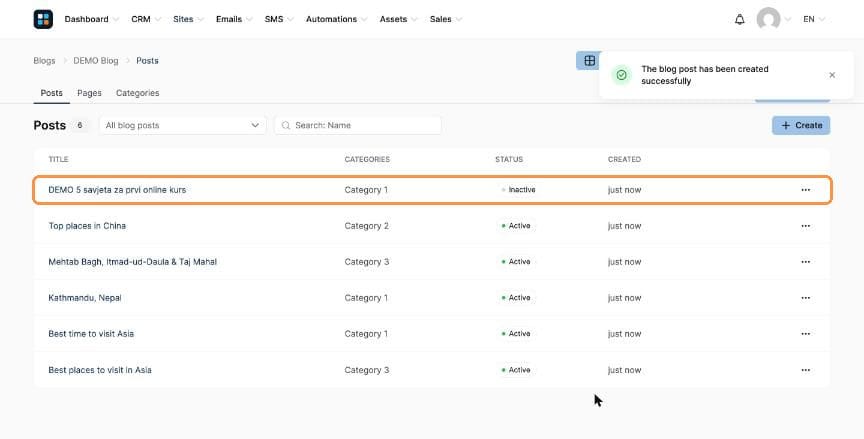
Task: Open options menu for Mehtab Bagh post
Action: (806, 262)
